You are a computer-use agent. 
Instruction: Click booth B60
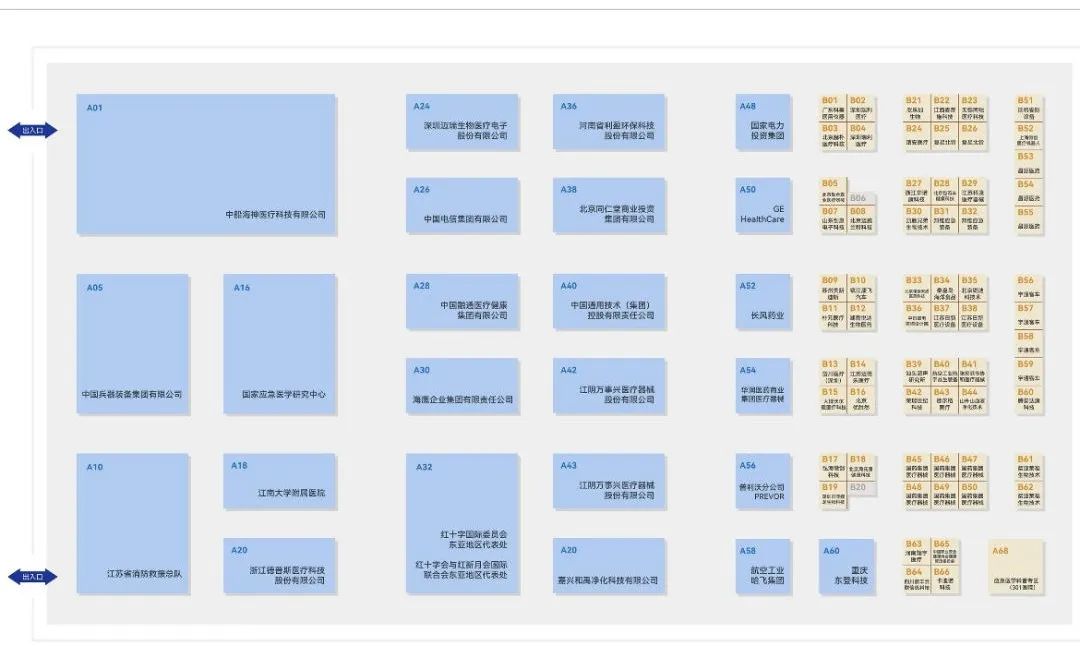1030,400
